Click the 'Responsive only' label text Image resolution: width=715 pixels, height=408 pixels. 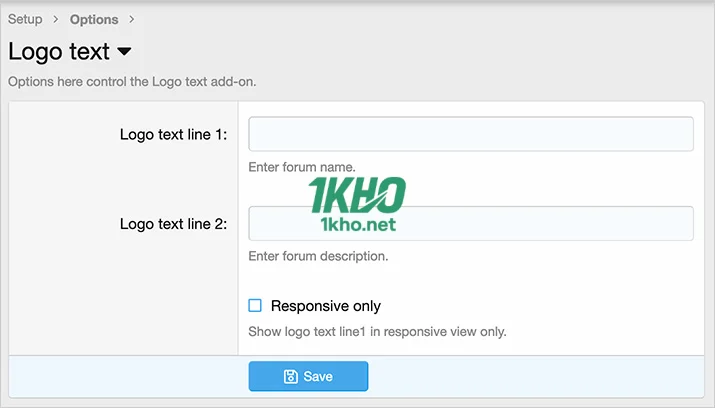pyautogui.click(x=325, y=306)
